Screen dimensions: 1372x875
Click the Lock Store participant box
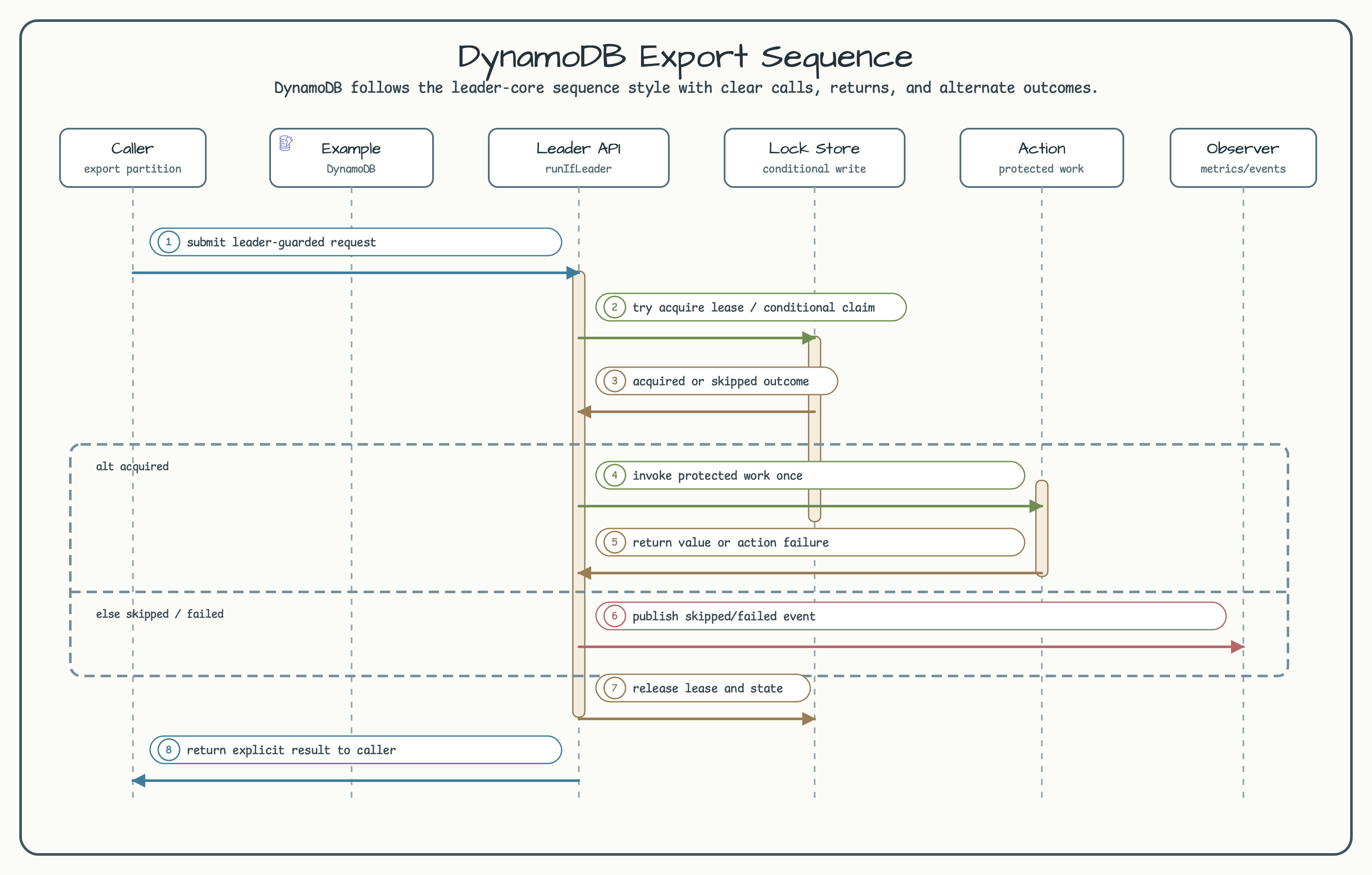pyautogui.click(x=814, y=158)
